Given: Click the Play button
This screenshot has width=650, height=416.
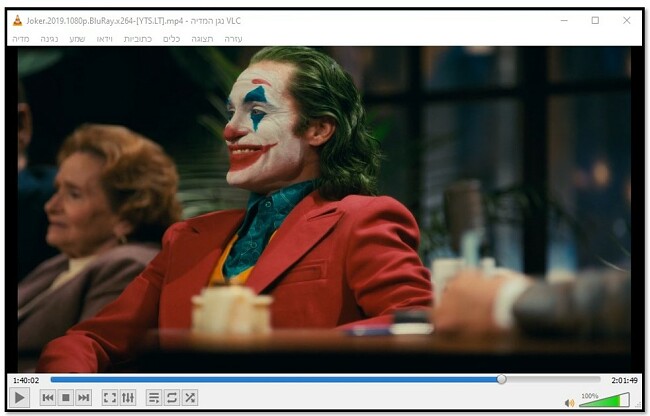Looking at the screenshot, I should (19, 398).
